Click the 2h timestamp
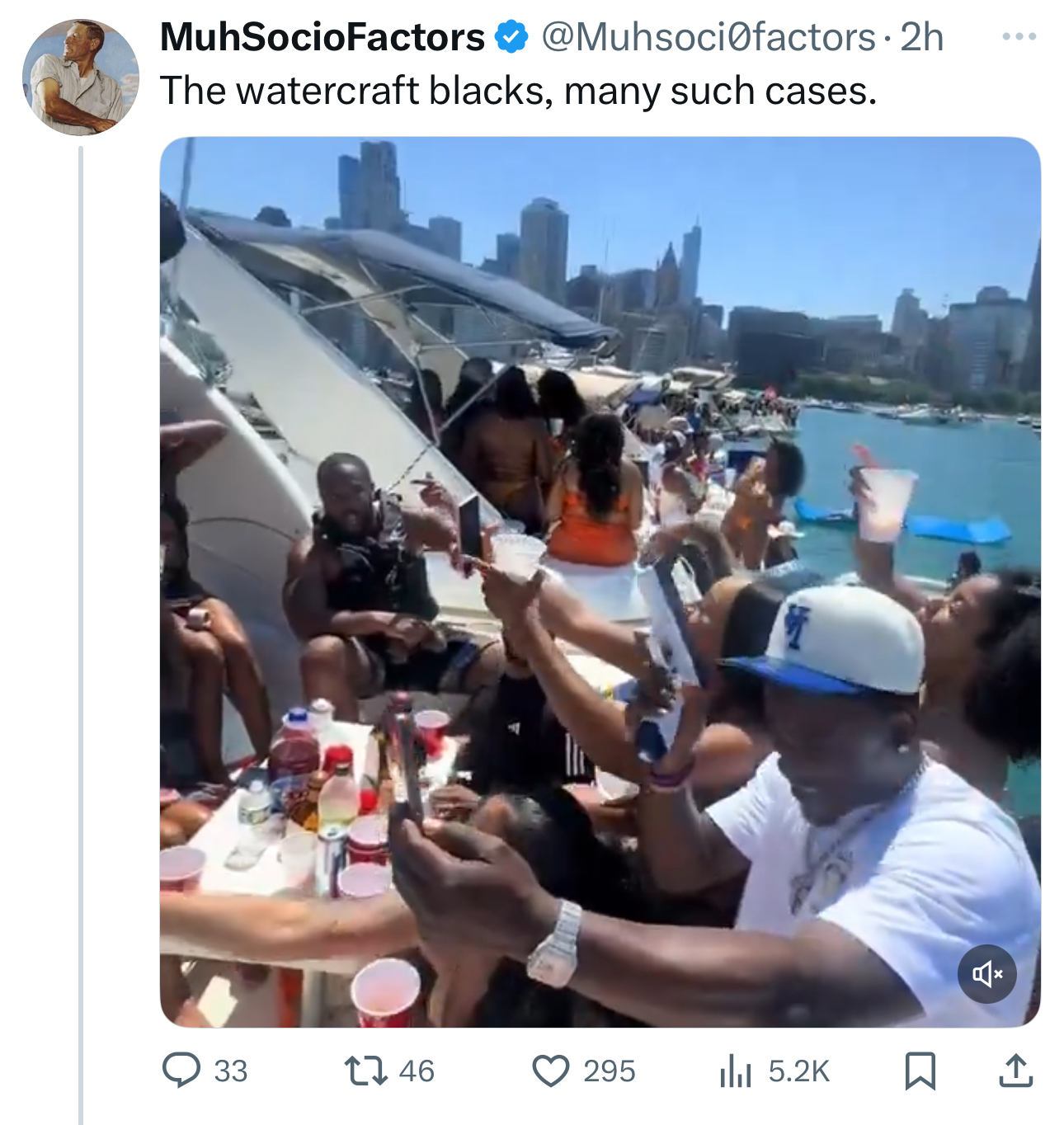Viewport: 1064px width, 1125px height. 920,37
